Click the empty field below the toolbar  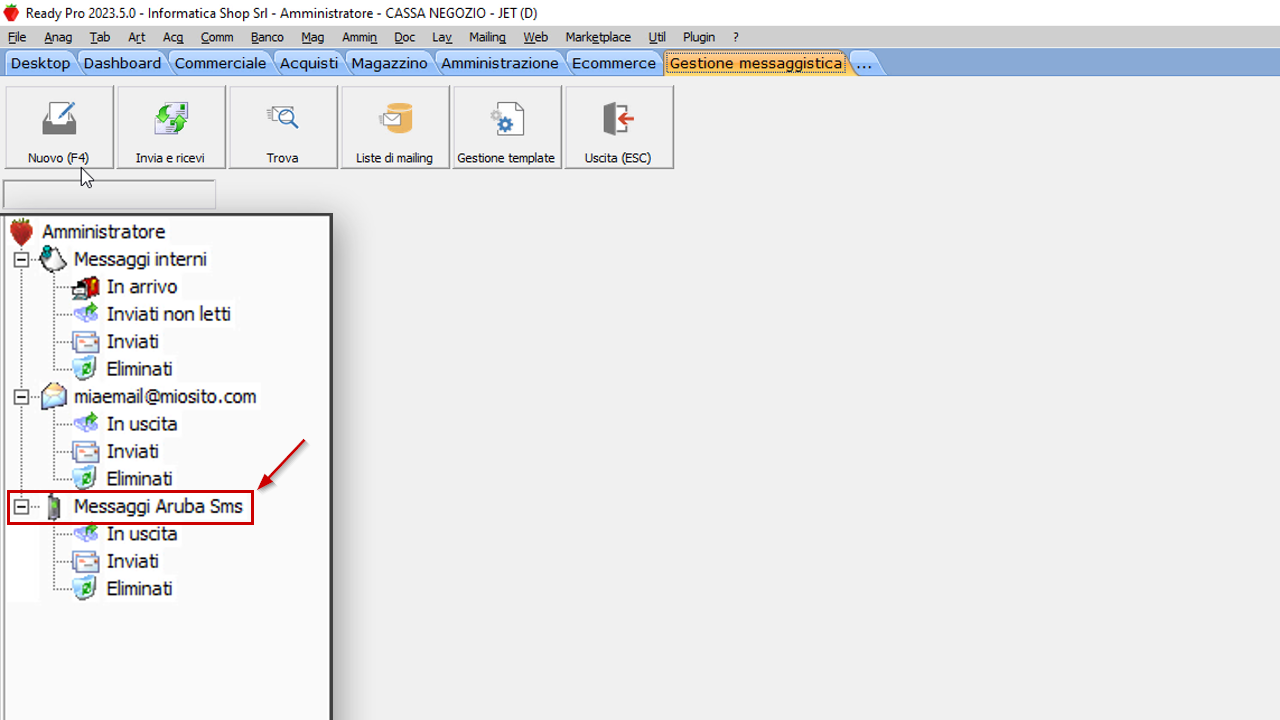[110, 194]
